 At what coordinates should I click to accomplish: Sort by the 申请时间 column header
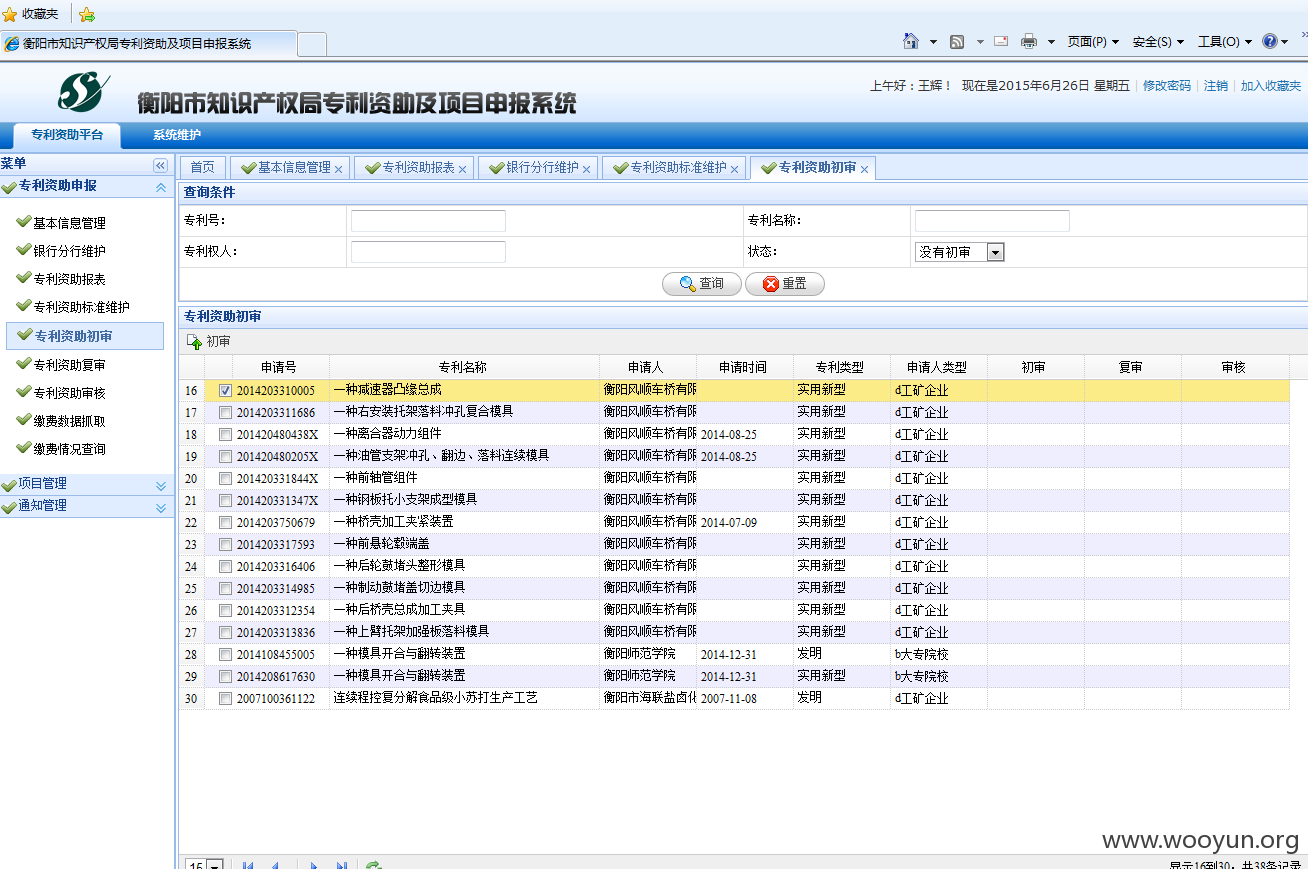pyautogui.click(x=743, y=367)
